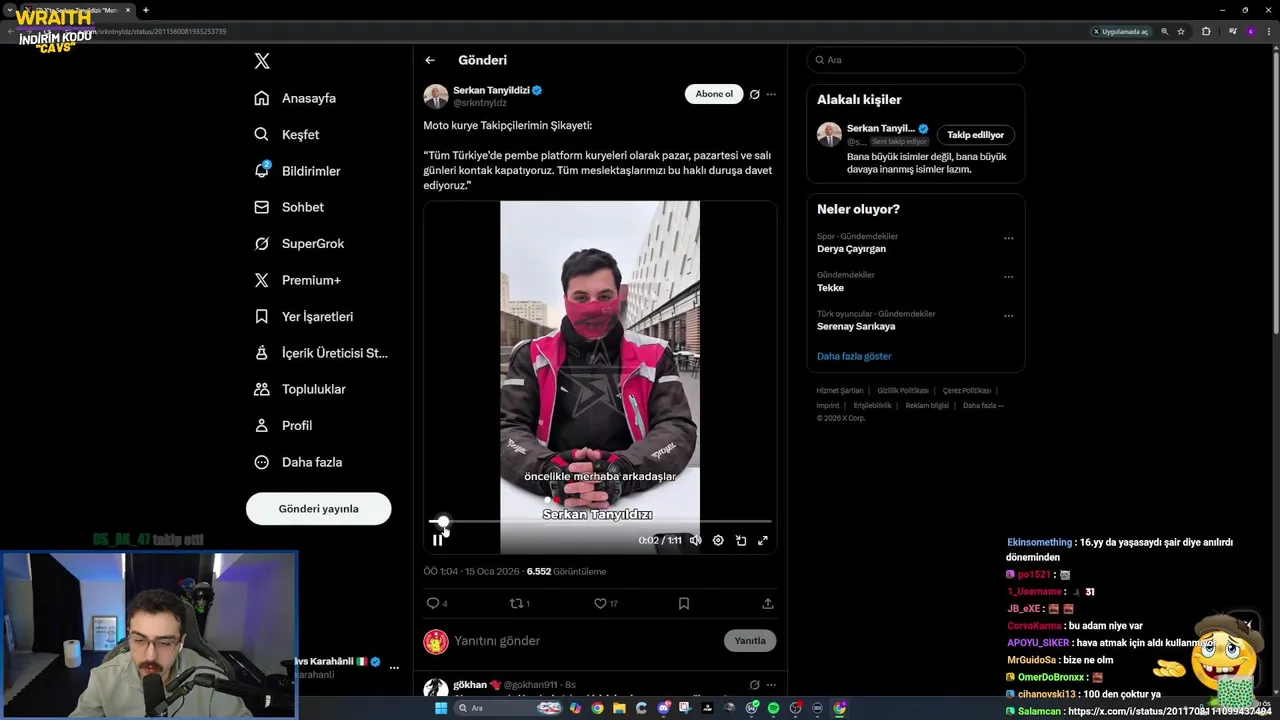The height and width of the screenshot is (720, 1280).
Task: Open Profil page
Action: 283,425
